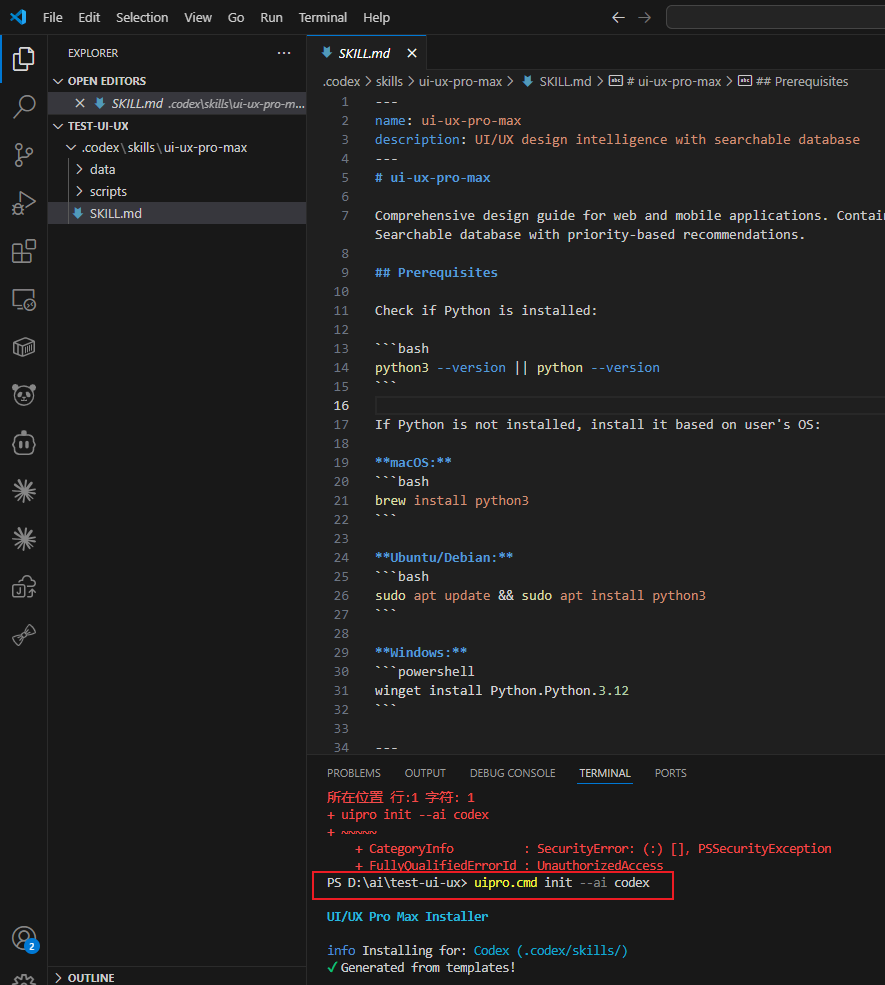Open the Accounts menu with badge 2
The height and width of the screenshot is (985, 885).
click(24, 939)
